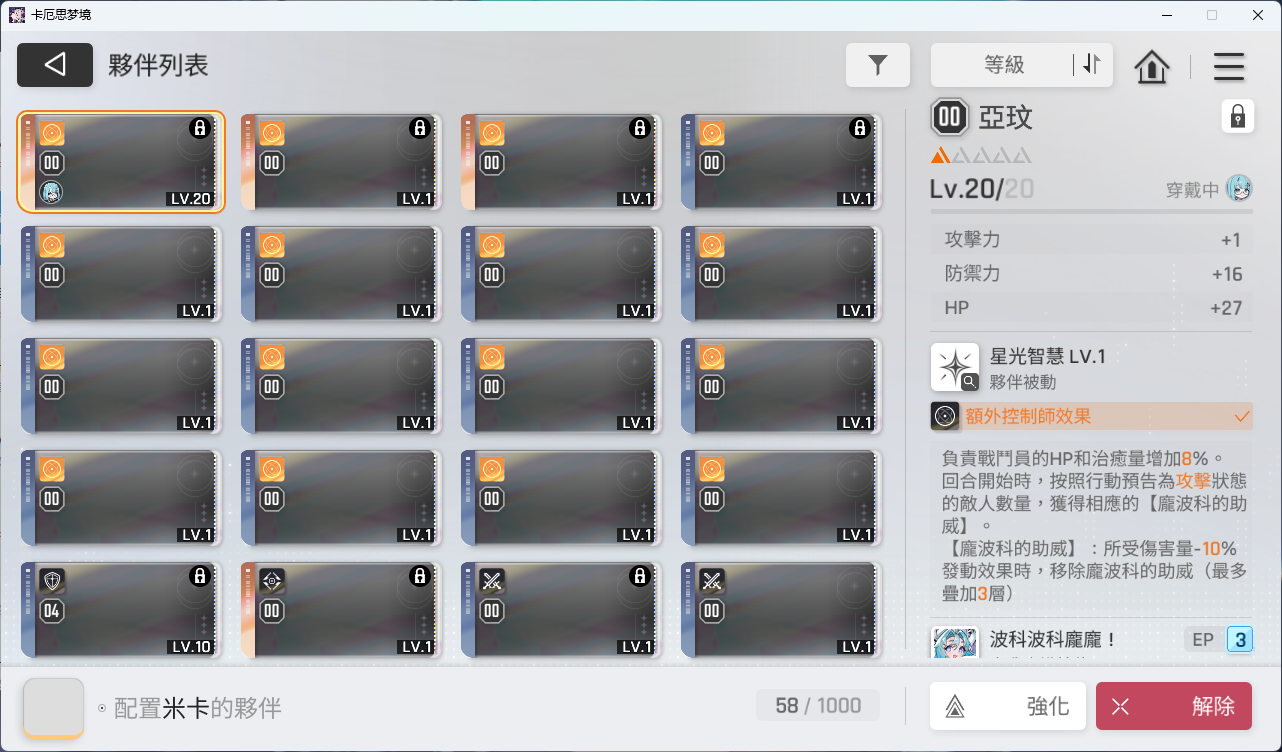Click the 卡厄思夢境 title bar app icon

(x=17, y=15)
